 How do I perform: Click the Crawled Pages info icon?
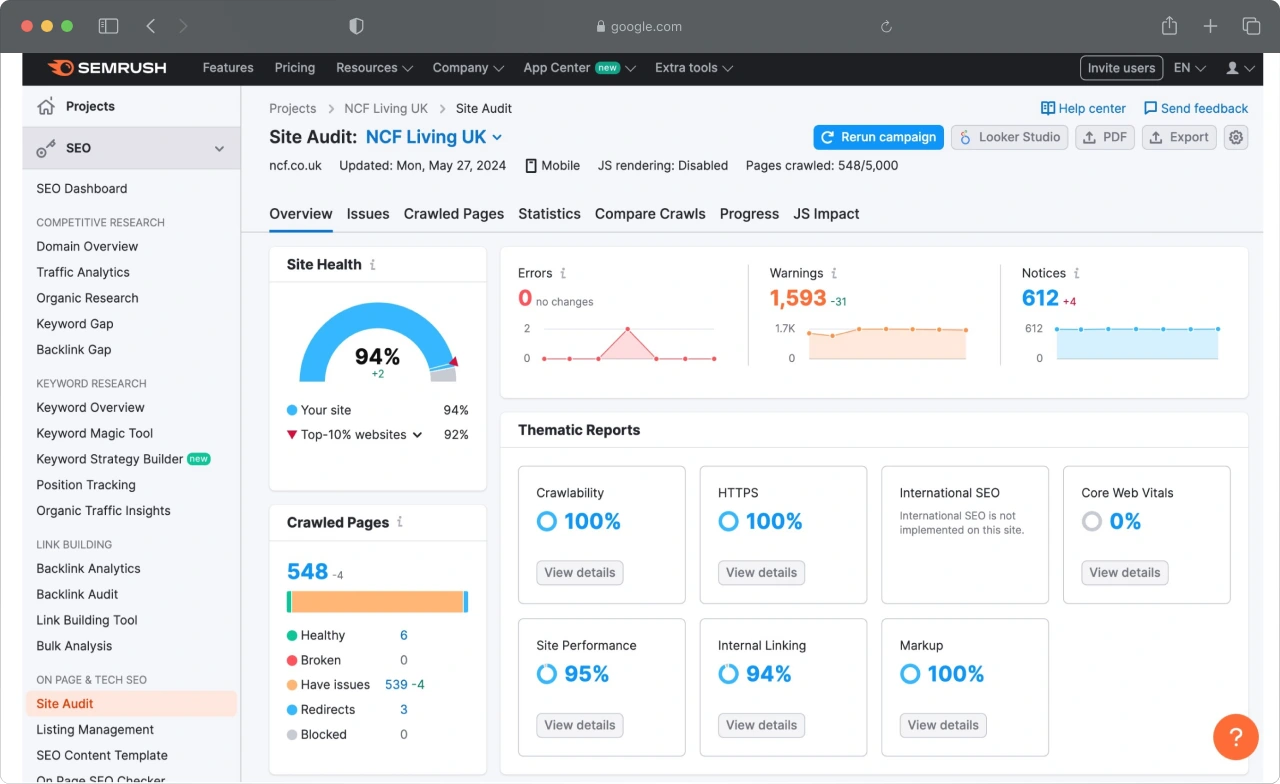click(400, 522)
